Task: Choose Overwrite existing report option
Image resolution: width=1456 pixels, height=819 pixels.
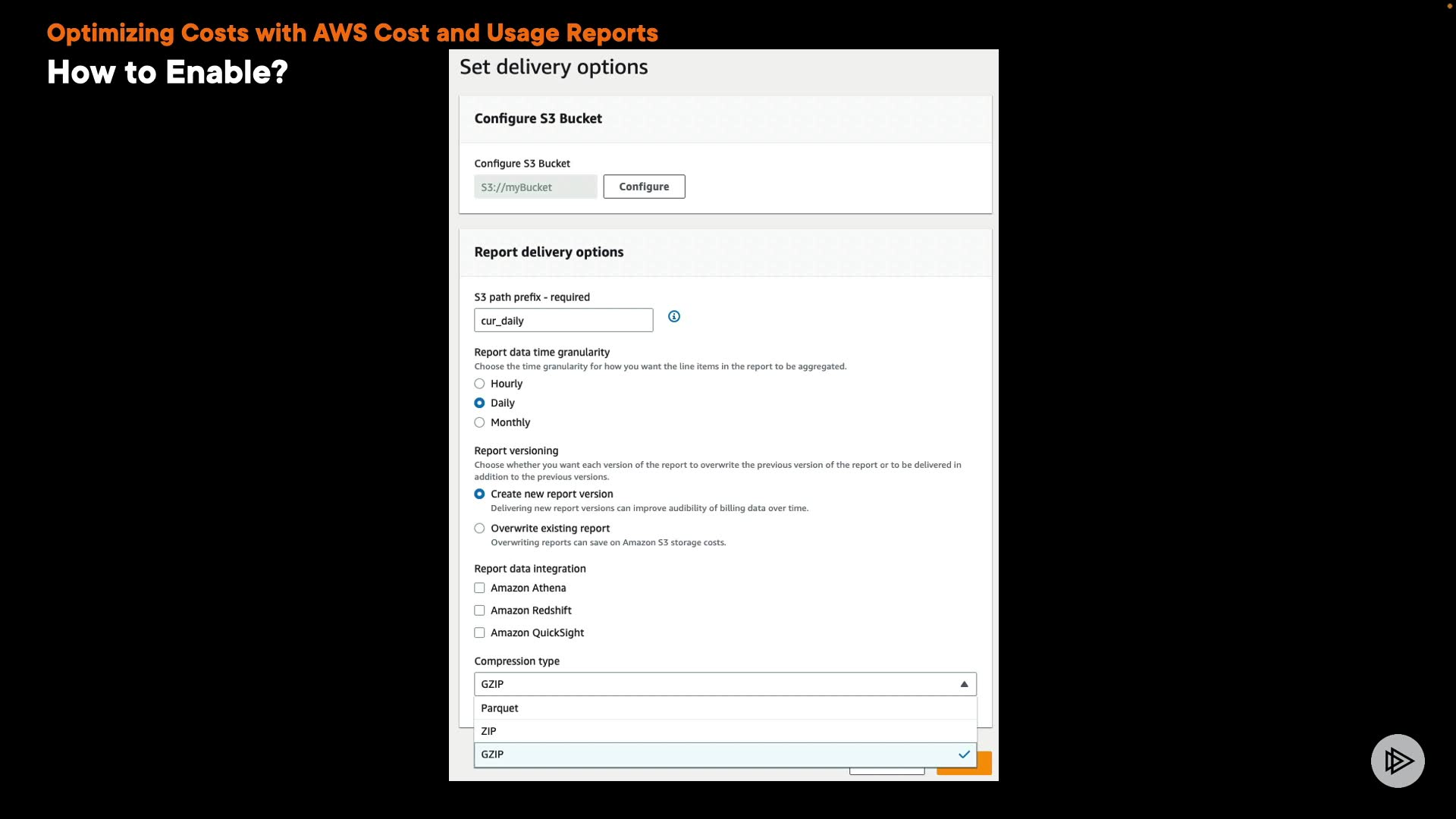Action: [479, 529]
